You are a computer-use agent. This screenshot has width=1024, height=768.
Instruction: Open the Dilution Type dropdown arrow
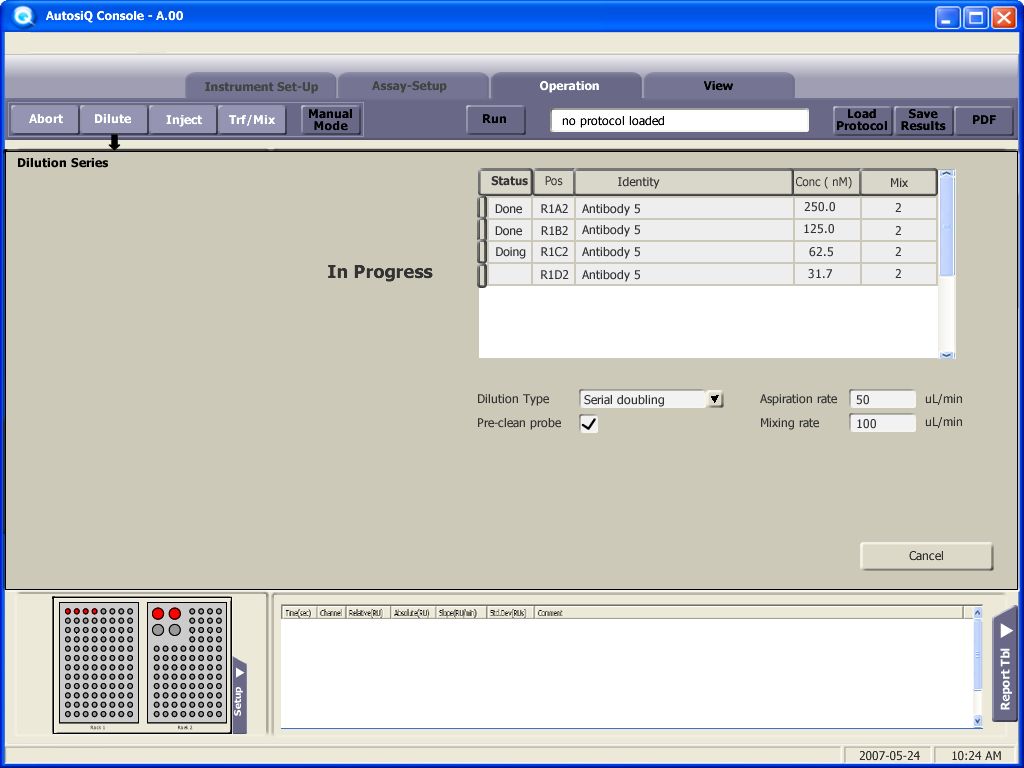[x=715, y=399]
